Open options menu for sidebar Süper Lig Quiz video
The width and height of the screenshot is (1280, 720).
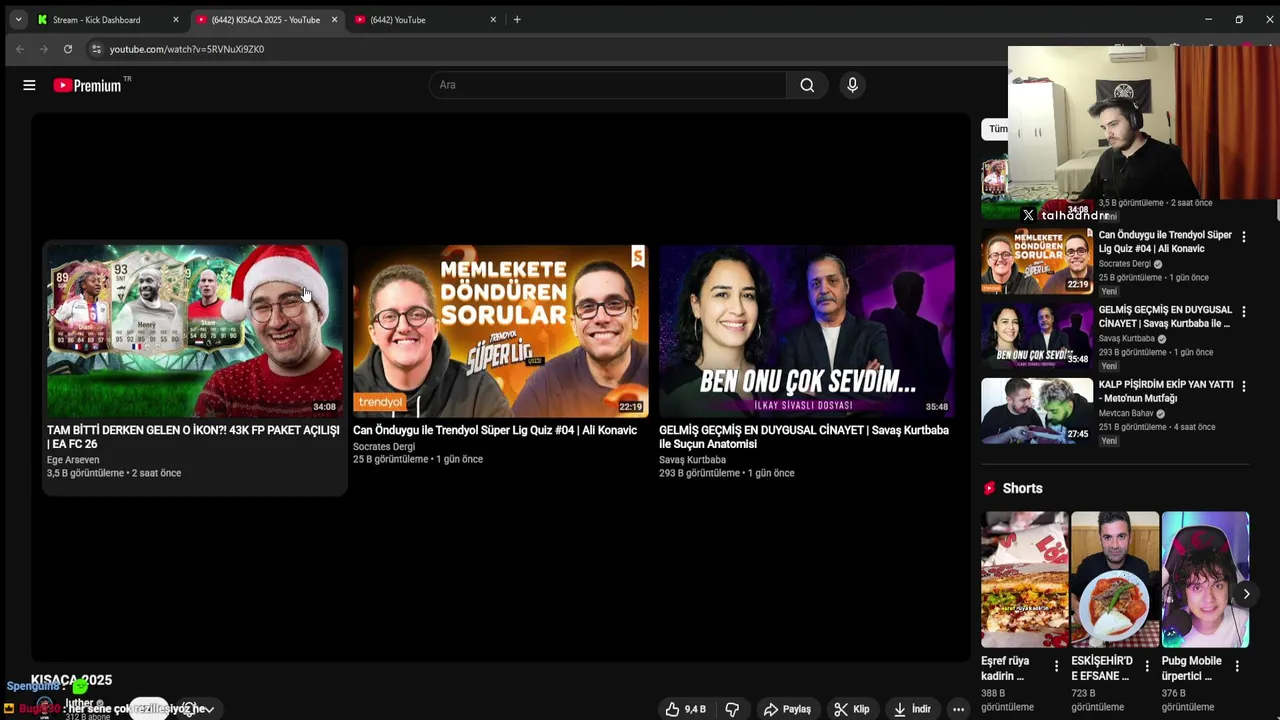(1244, 237)
